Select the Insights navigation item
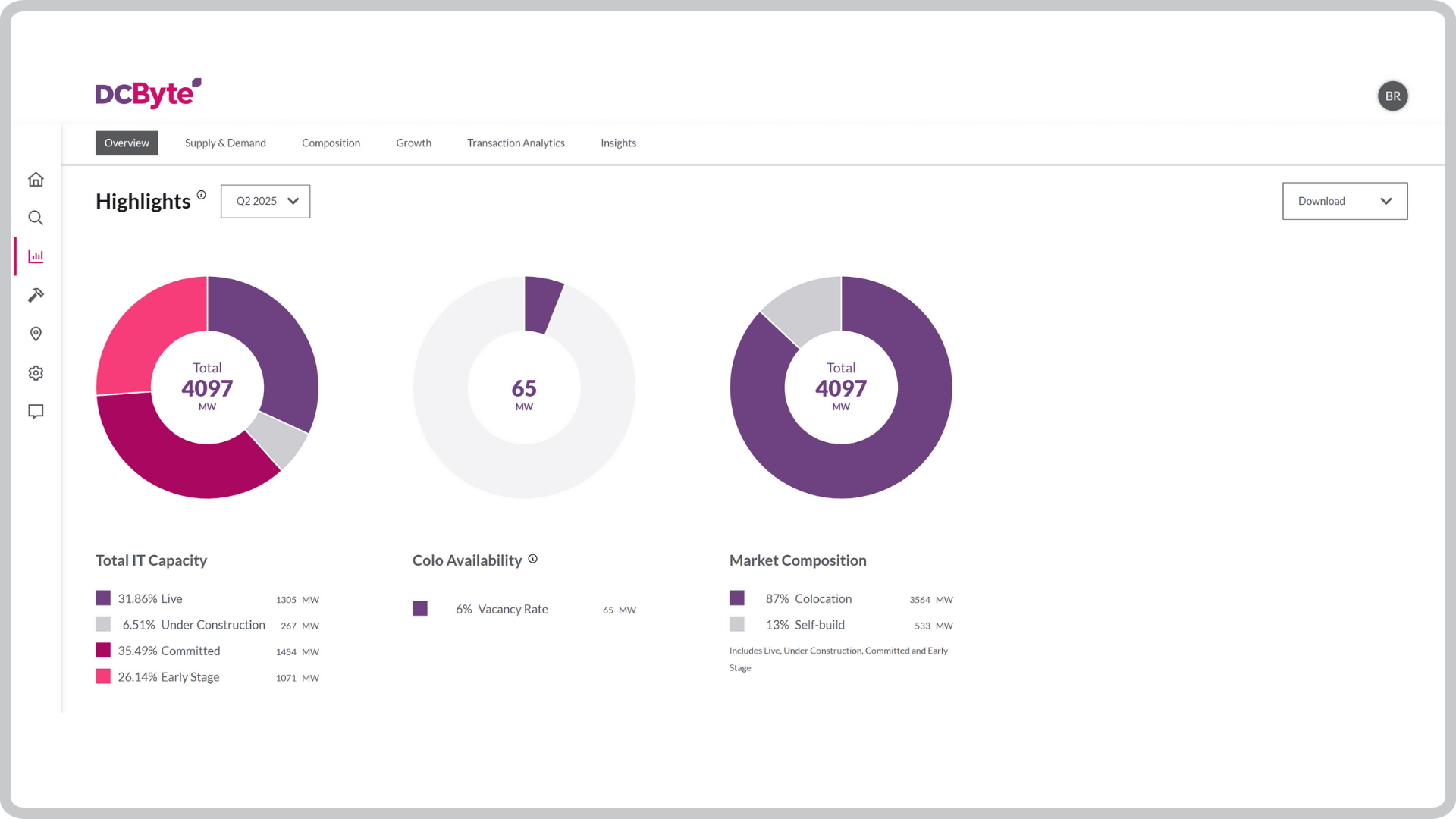1456x819 pixels. 618,143
